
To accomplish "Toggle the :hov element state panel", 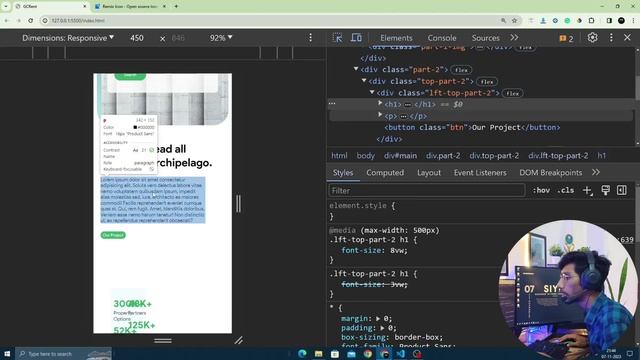I will 541,190.
